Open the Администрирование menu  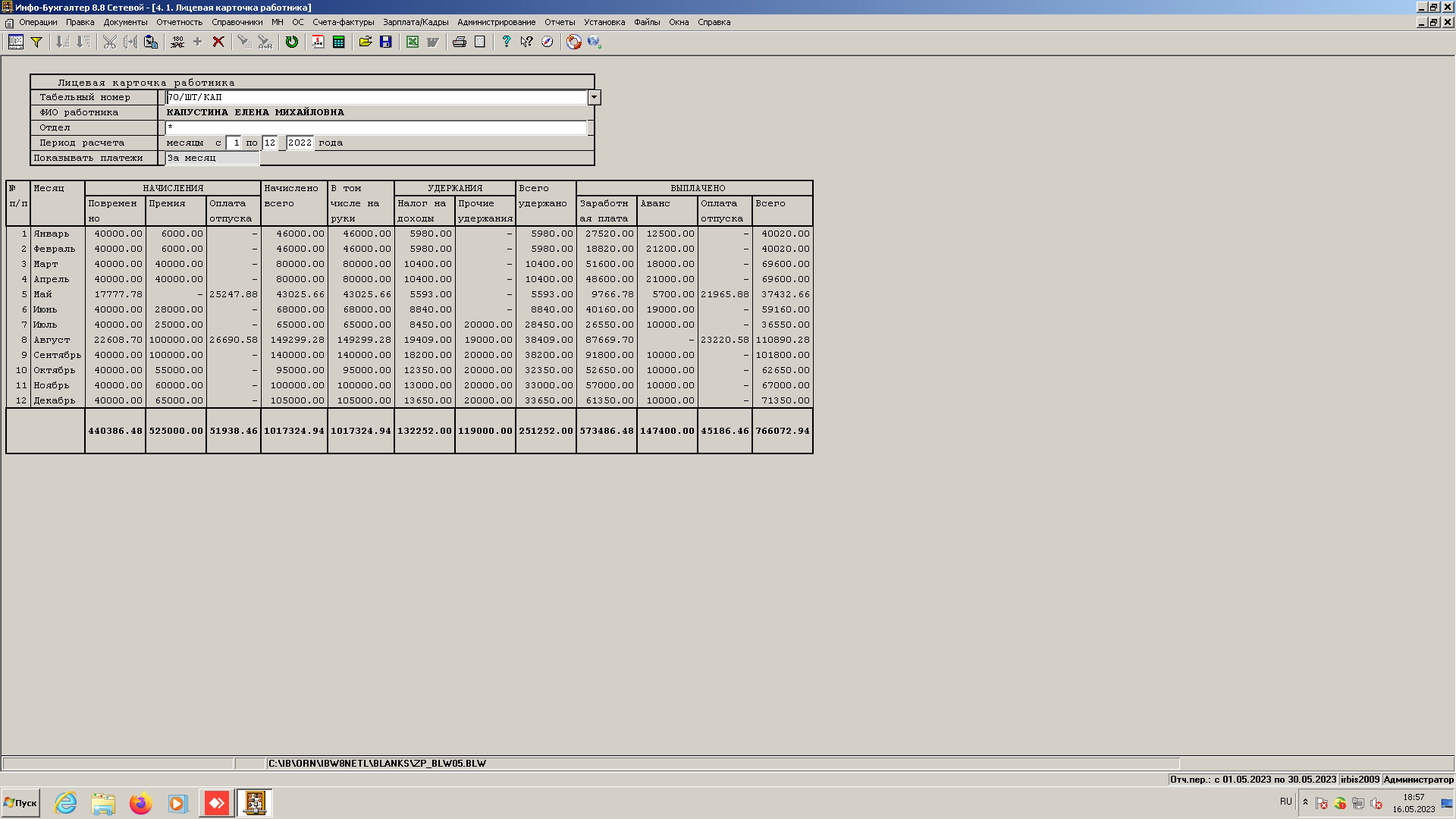pyautogui.click(x=497, y=22)
